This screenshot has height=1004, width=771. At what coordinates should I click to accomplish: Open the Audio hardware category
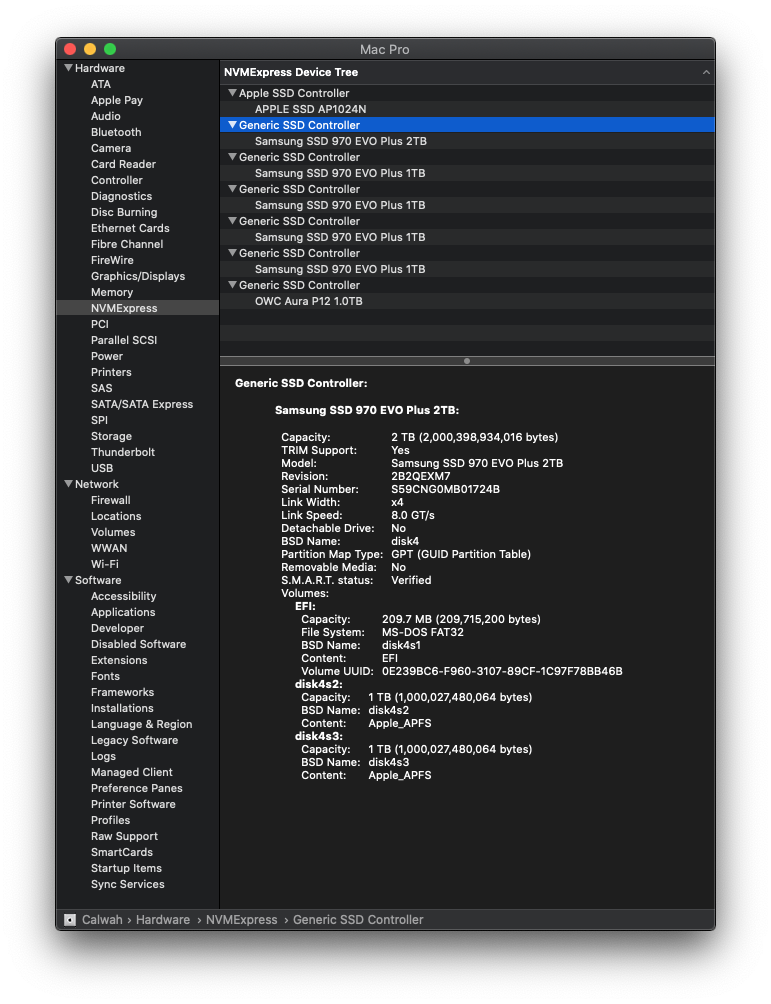pos(106,116)
